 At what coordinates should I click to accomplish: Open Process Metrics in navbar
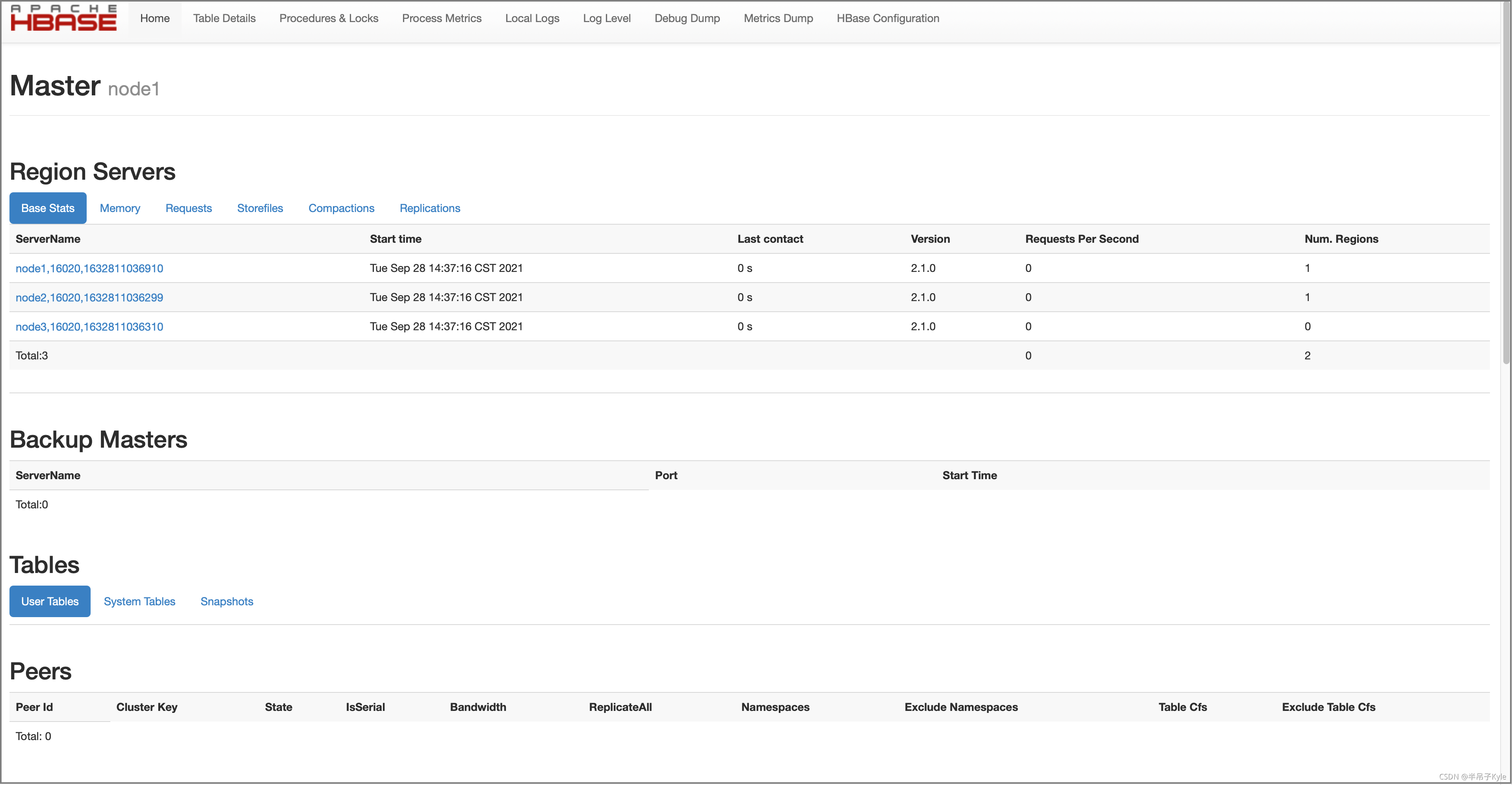[x=441, y=18]
